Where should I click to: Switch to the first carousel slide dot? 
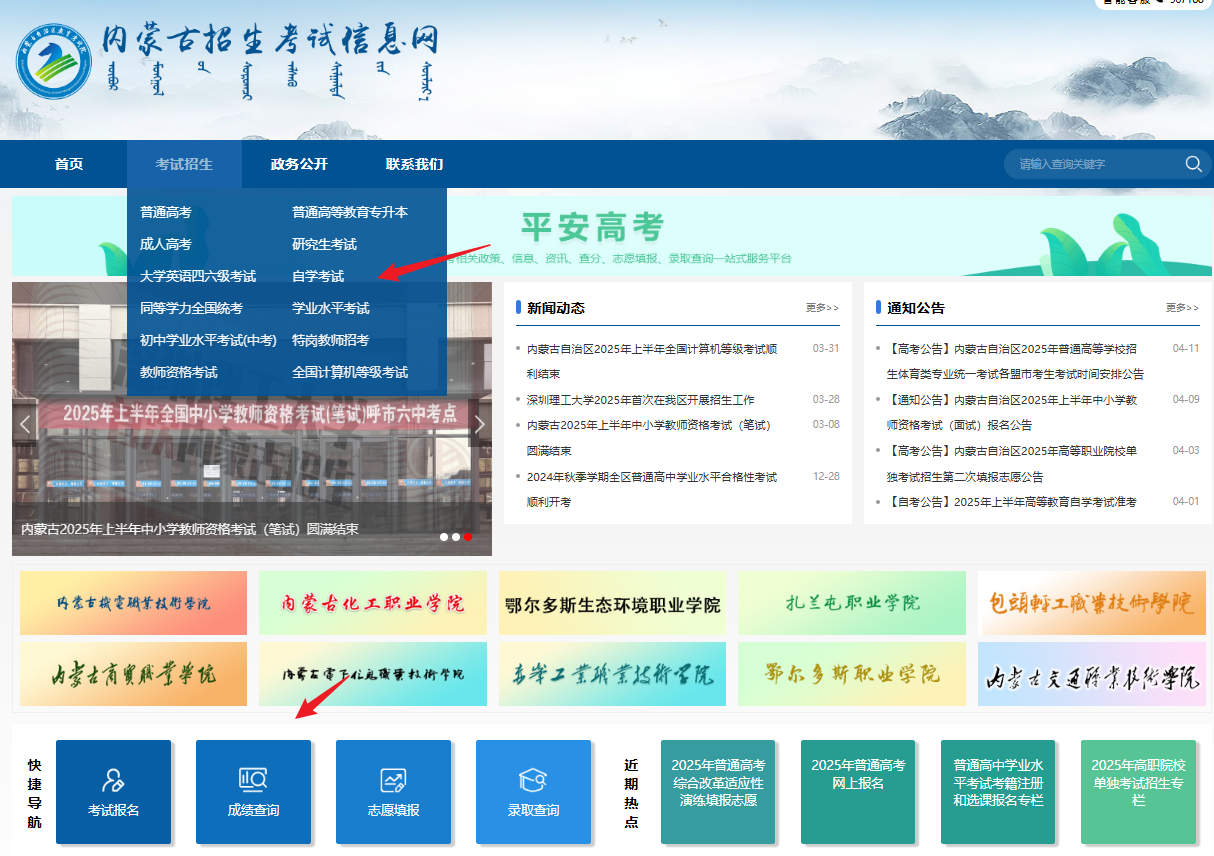(444, 537)
